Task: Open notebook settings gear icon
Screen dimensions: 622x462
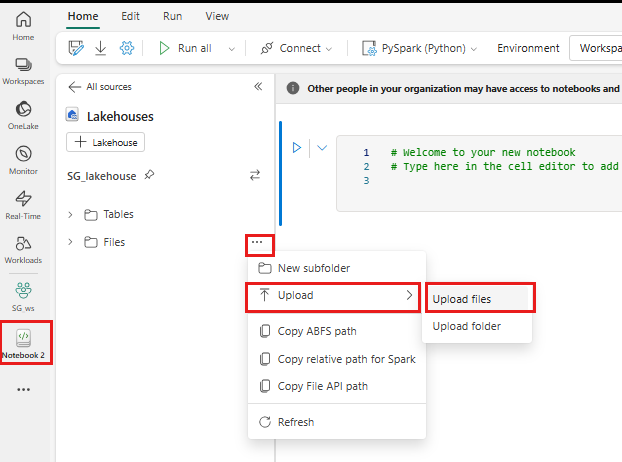Action: (127, 48)
